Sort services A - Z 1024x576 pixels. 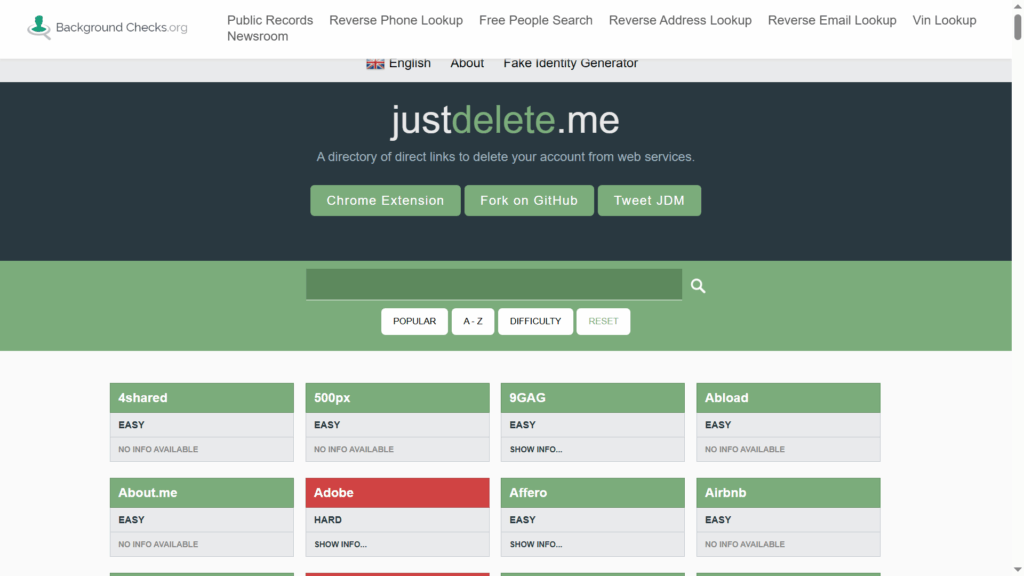point(473,321)
